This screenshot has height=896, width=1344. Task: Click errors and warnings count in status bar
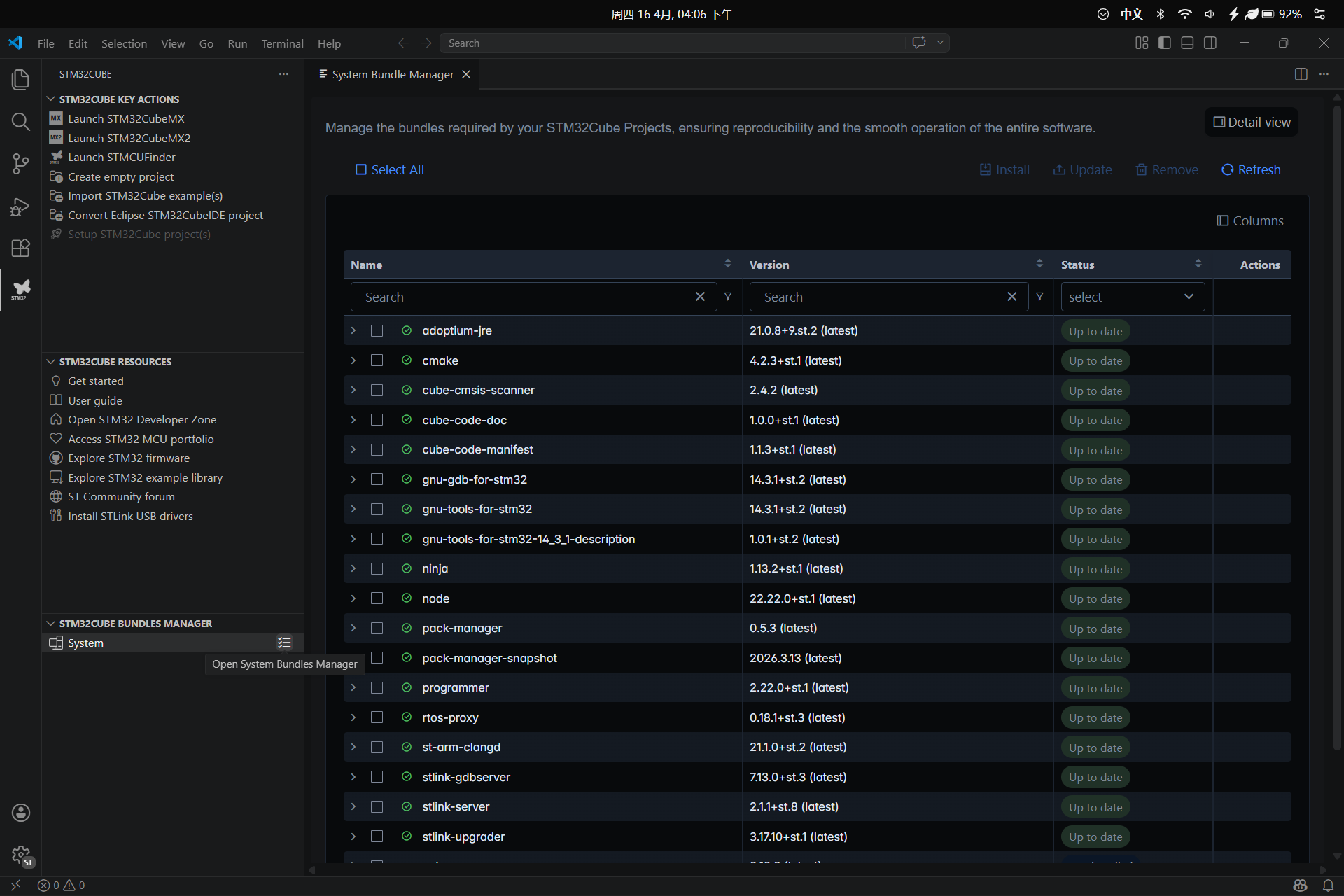pyautogui.click(x=62, y=885)
